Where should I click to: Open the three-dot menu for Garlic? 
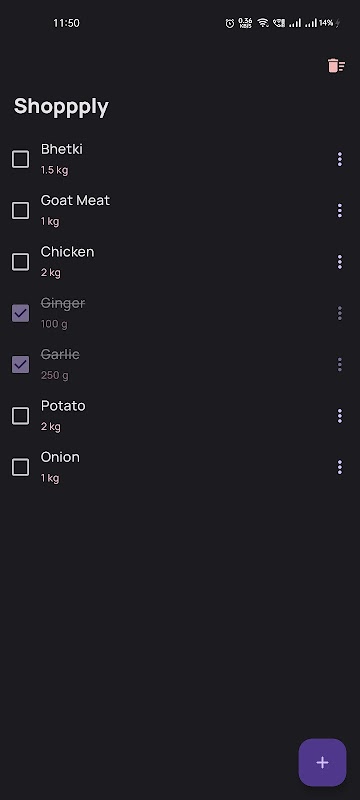tap(340, 364)
